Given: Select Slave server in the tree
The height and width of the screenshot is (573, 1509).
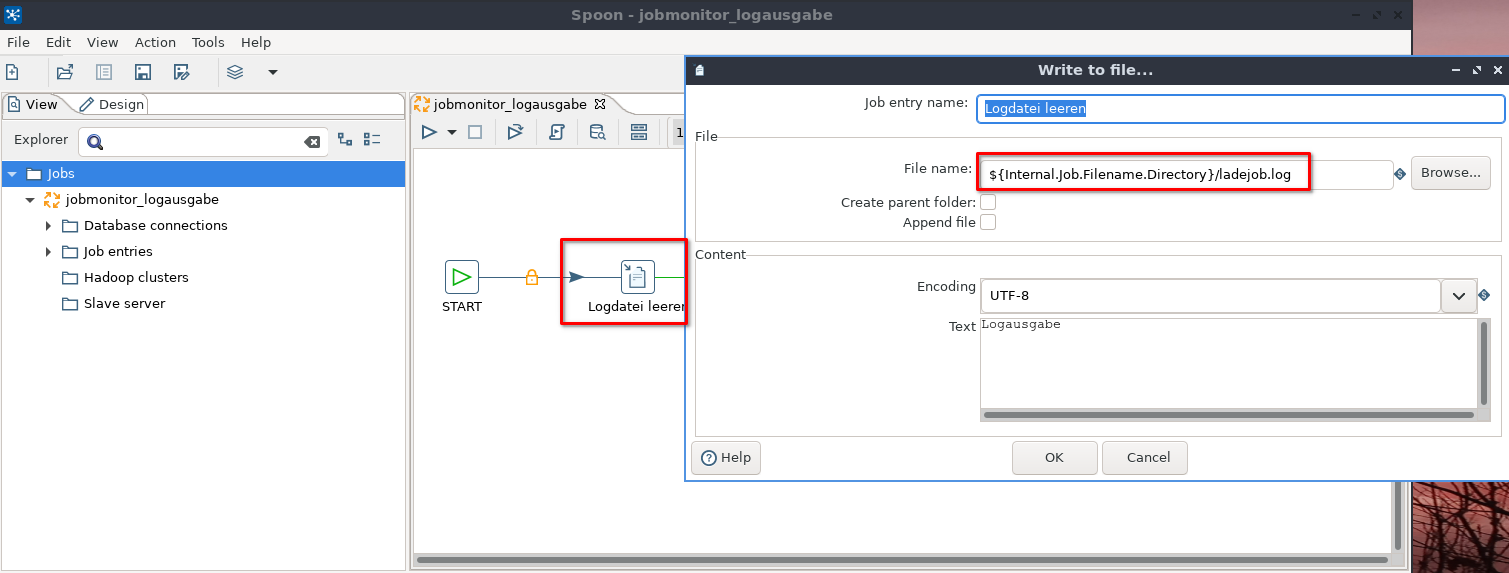Looking at the screenshot, I should point(124,304).
